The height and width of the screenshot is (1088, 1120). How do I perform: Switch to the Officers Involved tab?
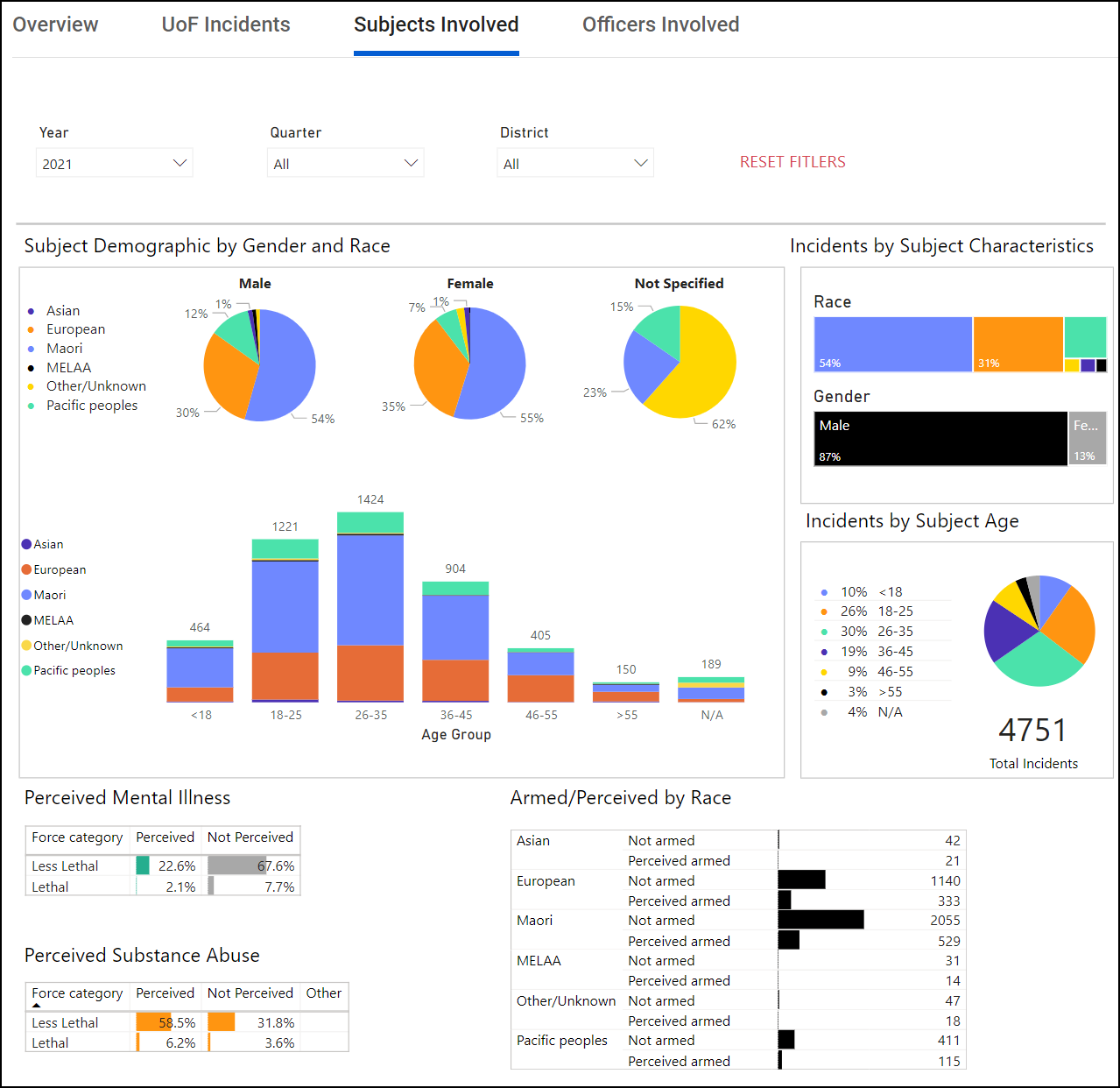(660, 25)
